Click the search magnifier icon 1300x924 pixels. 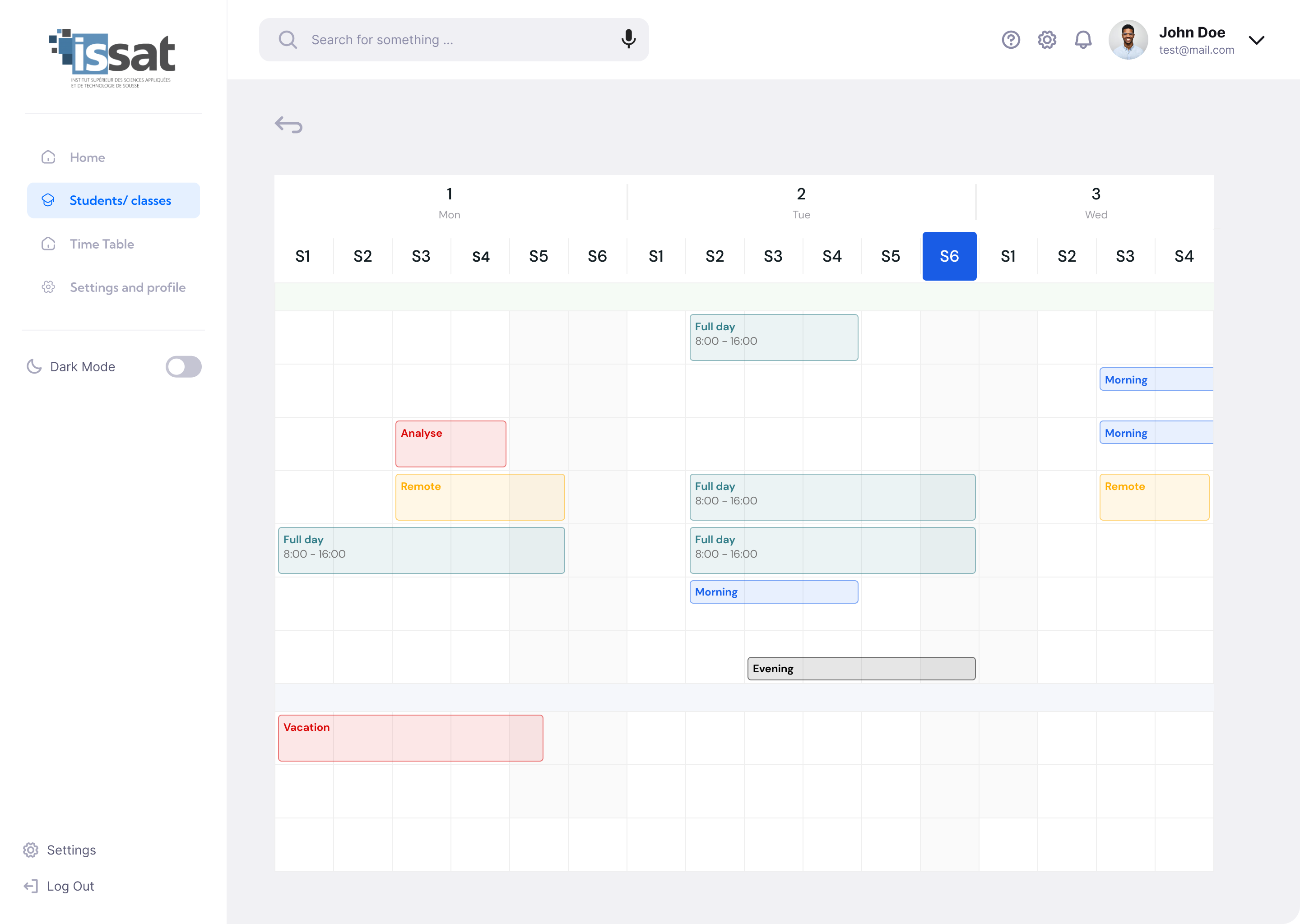[x=288, y=39]
